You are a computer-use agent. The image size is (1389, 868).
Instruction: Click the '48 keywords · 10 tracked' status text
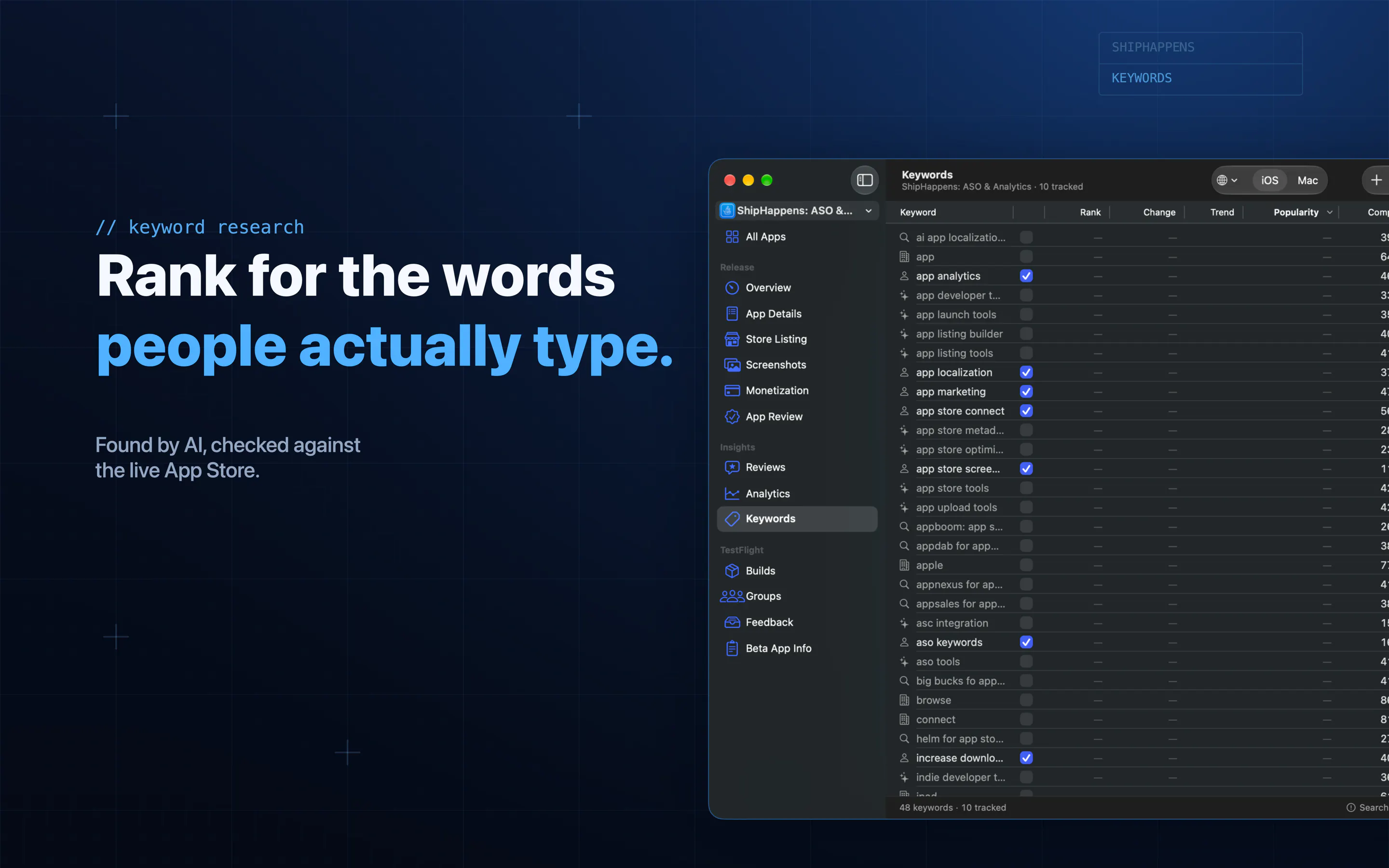point(952,808)
